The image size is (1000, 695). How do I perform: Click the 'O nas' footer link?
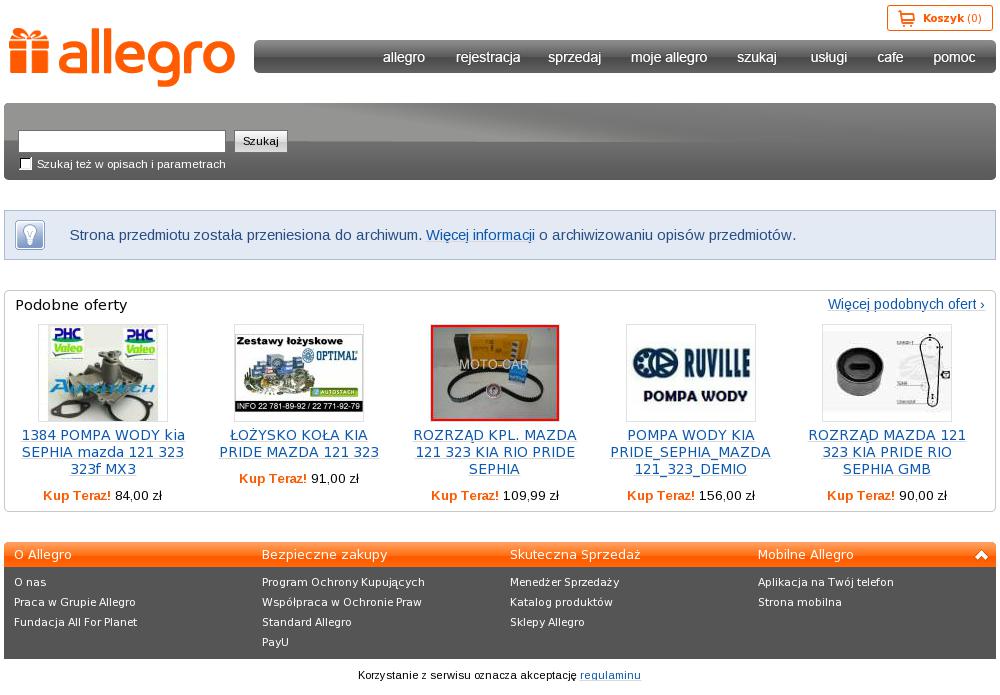coord(30,582)
